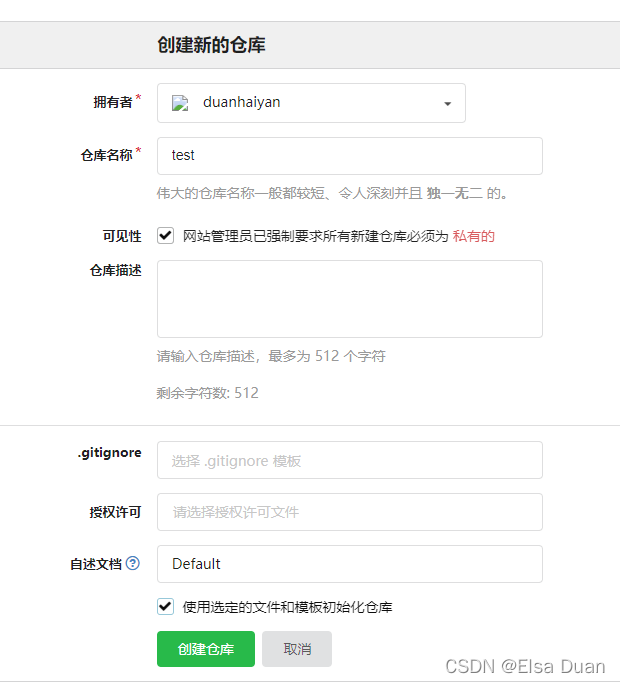Viewport: 620px width, 683px height.
Task: Click the 使用选定的文件和模板初始化仓库 label
Action: [x=288, y=607]
